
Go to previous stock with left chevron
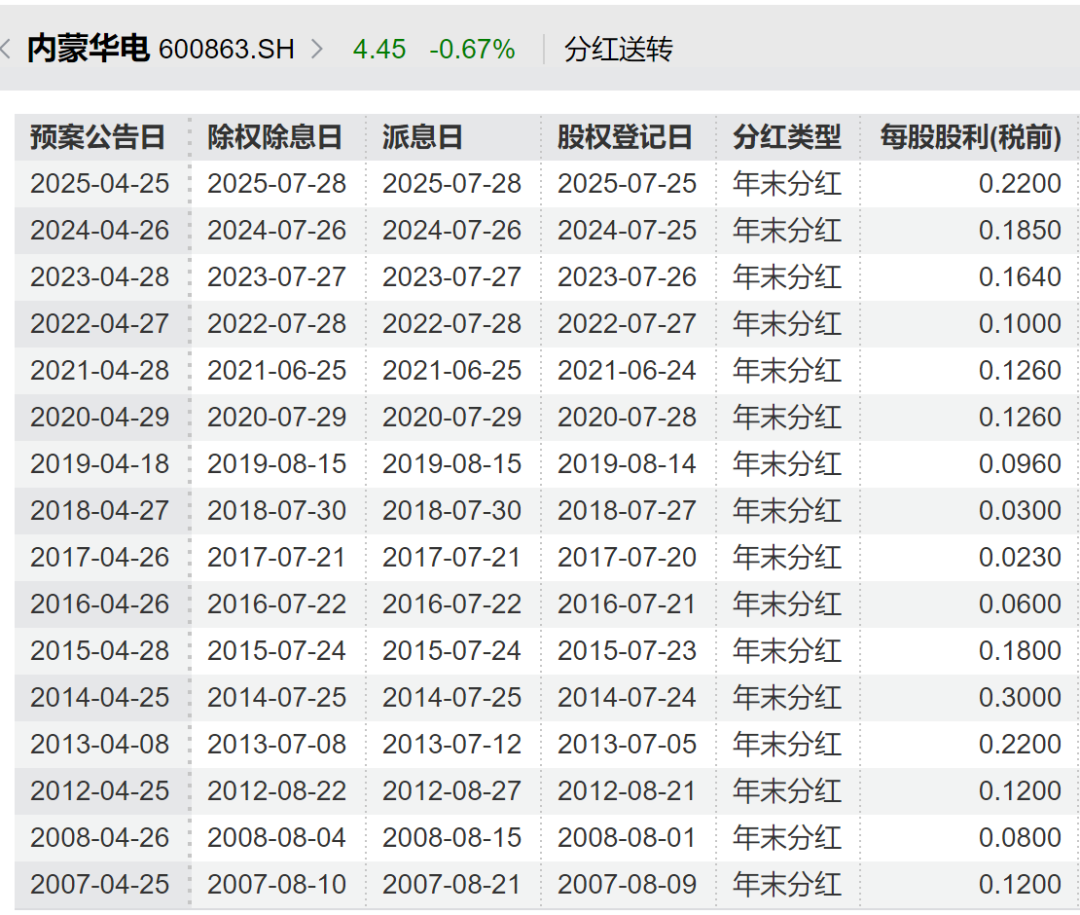tap(5, 50)
